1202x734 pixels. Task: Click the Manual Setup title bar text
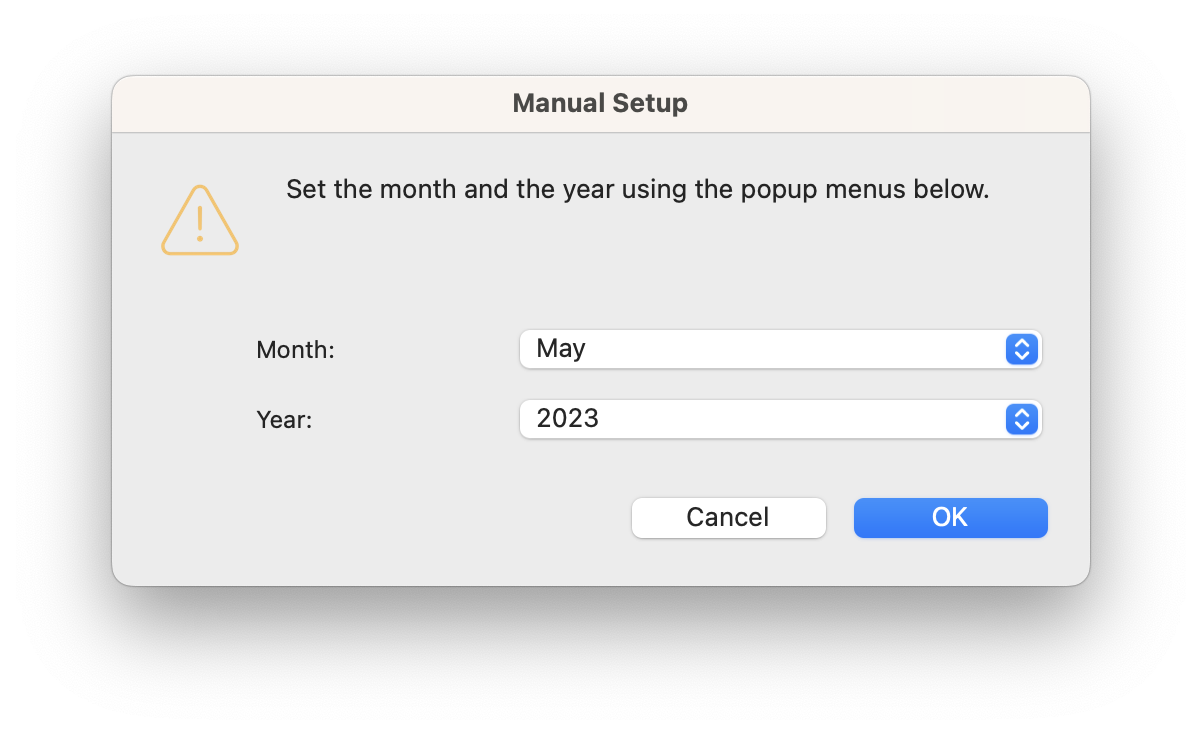click(600, 103)
